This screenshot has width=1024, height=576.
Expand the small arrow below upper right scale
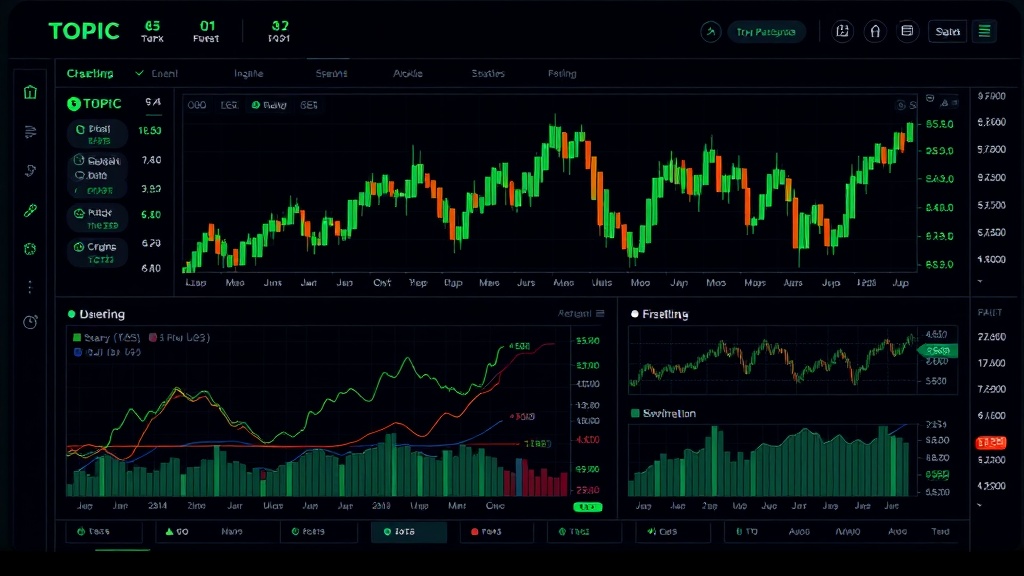coord(980,281)
